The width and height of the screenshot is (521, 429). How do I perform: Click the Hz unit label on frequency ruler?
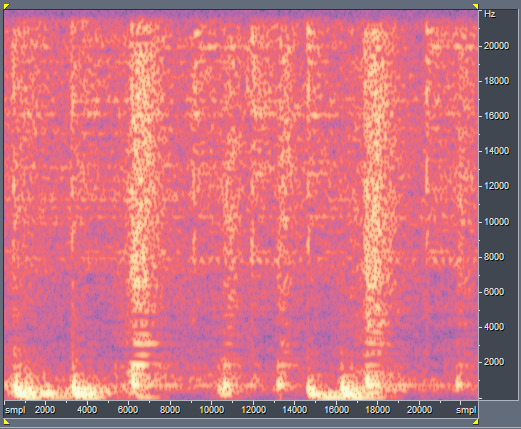pyautogui.click(x=490, y=14)
